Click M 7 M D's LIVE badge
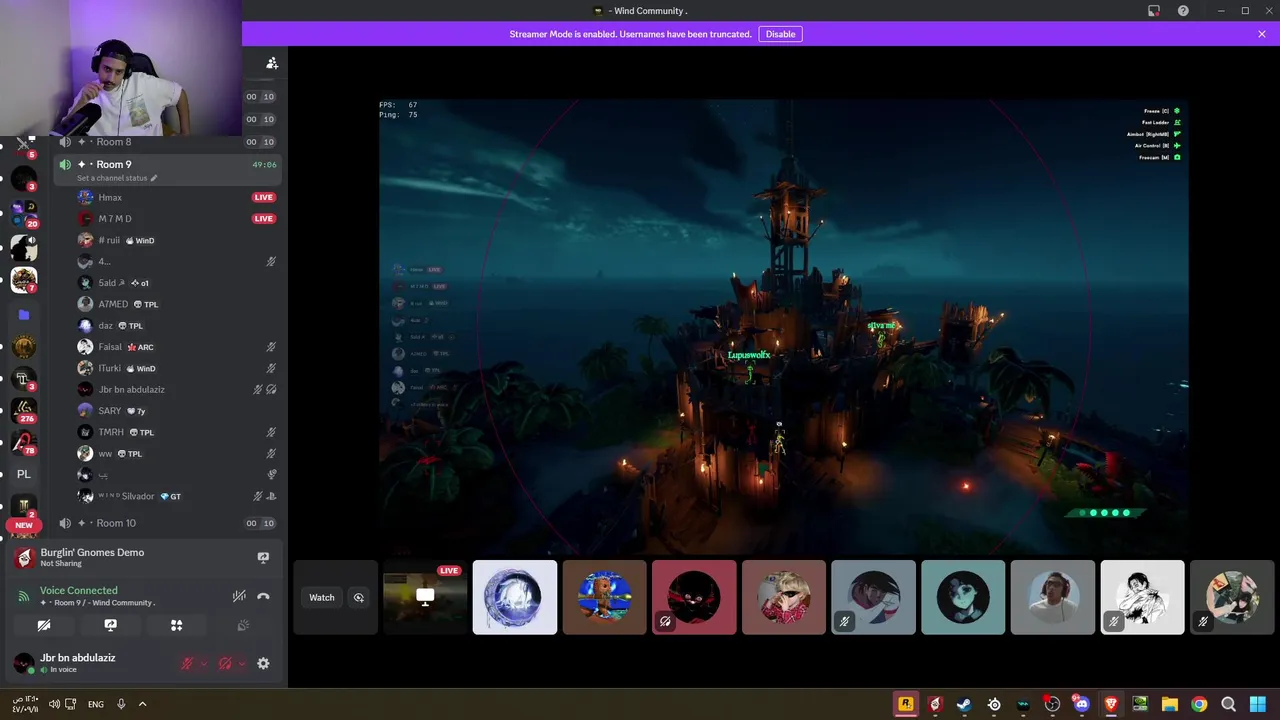The width and height of the screenshot is (1280, 720). [x=263, y=219]
